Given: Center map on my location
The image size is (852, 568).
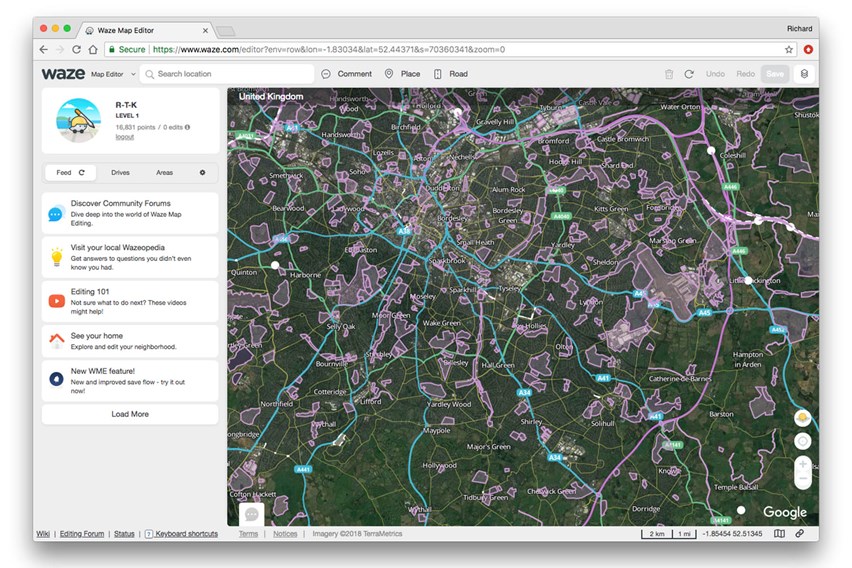Looking at the screenshot, I should tap(802, 441).
